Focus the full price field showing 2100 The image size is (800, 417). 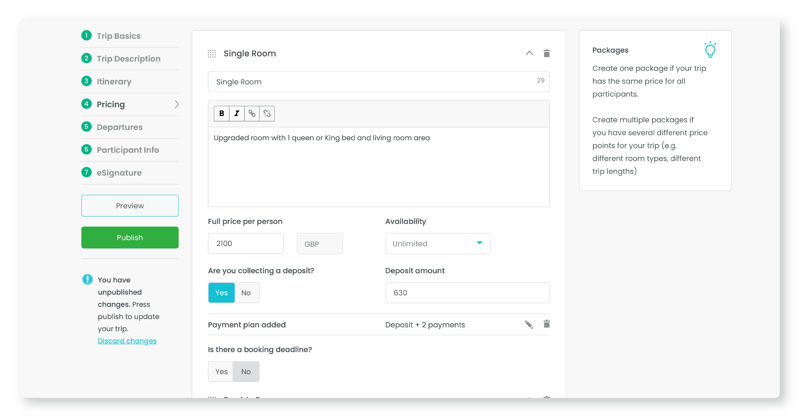[245, 243]
